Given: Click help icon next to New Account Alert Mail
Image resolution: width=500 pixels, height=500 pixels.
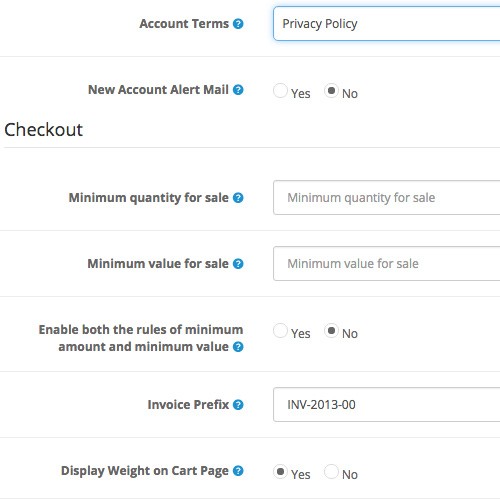Looking at the screenshot, I should pyautogui.click(x=238, y=90).
